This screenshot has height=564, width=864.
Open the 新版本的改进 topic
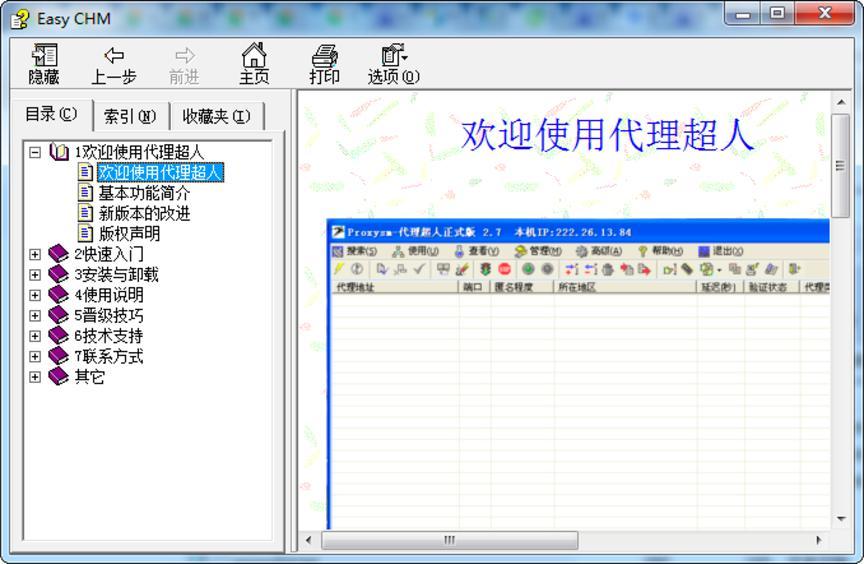pyautogui.click(x=144, y=213)
